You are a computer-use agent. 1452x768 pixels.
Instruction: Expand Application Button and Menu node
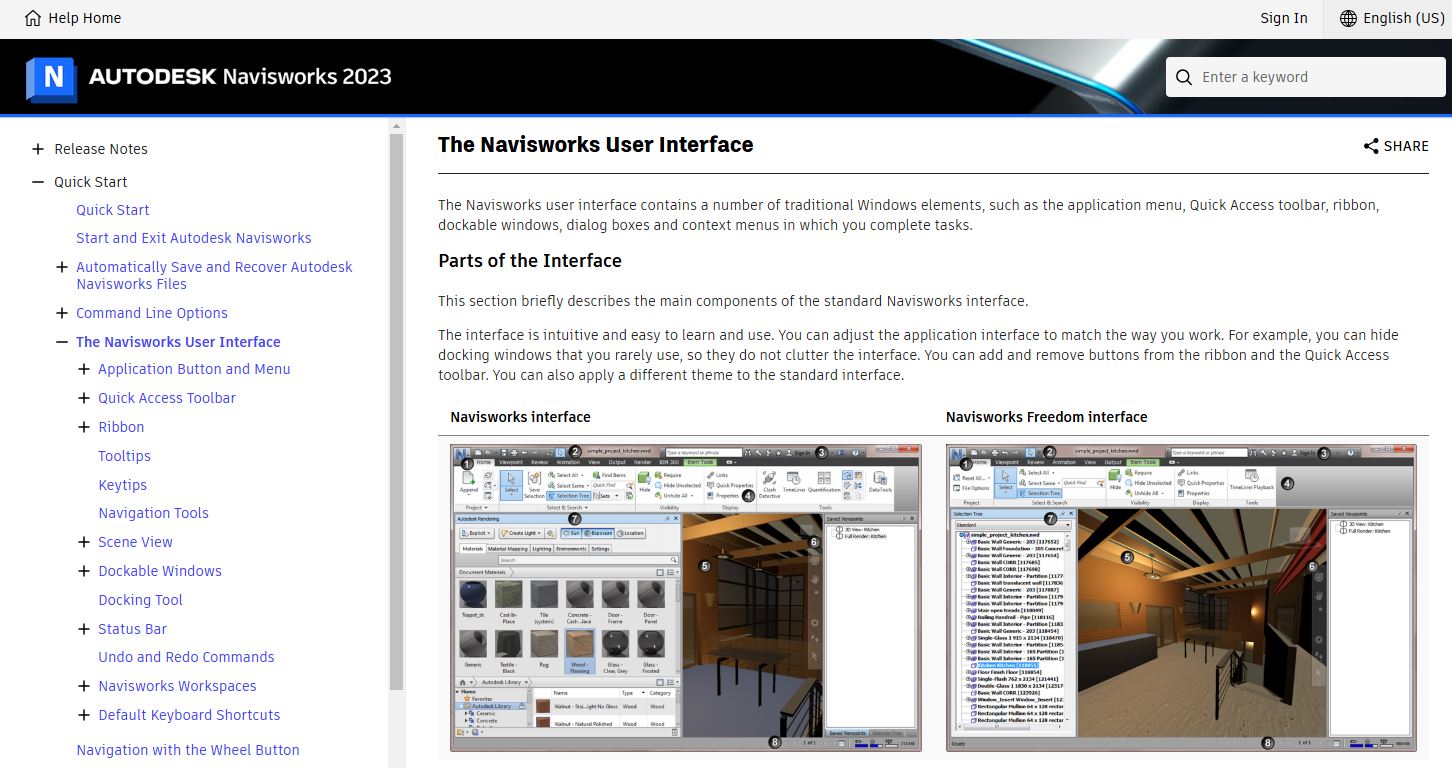pos(84,369)
